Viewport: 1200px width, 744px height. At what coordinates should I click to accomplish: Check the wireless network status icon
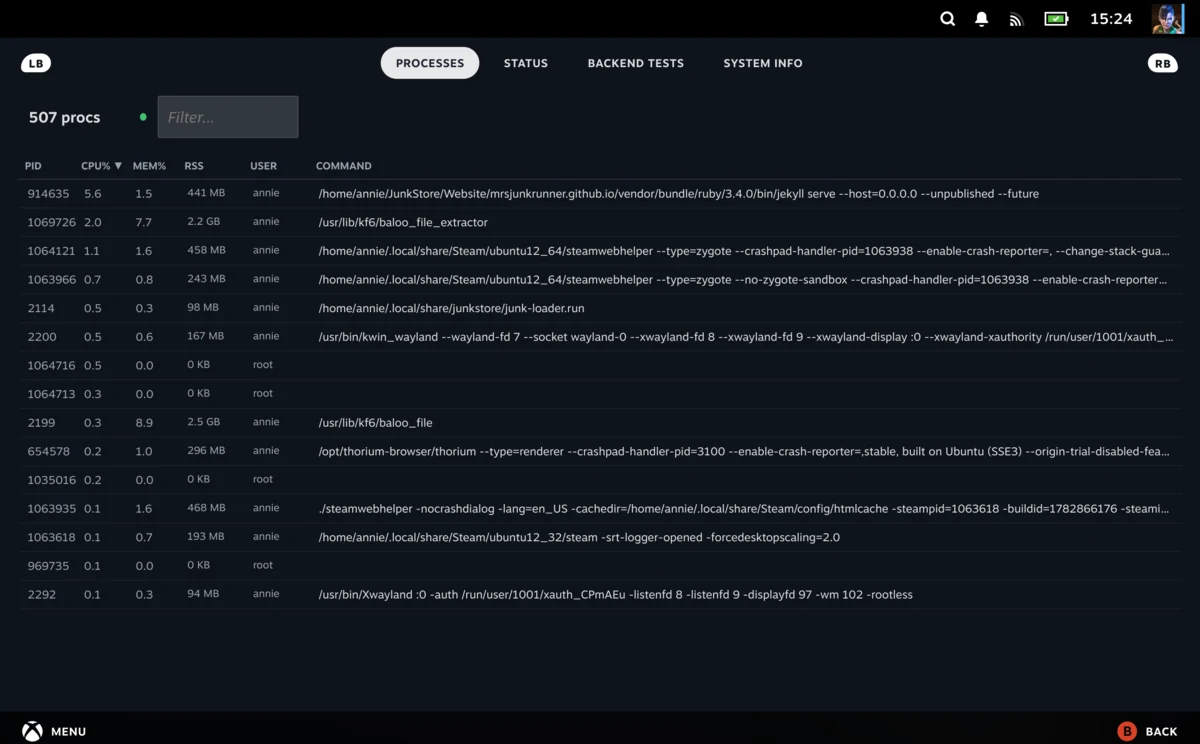(x=1016, y=19)
